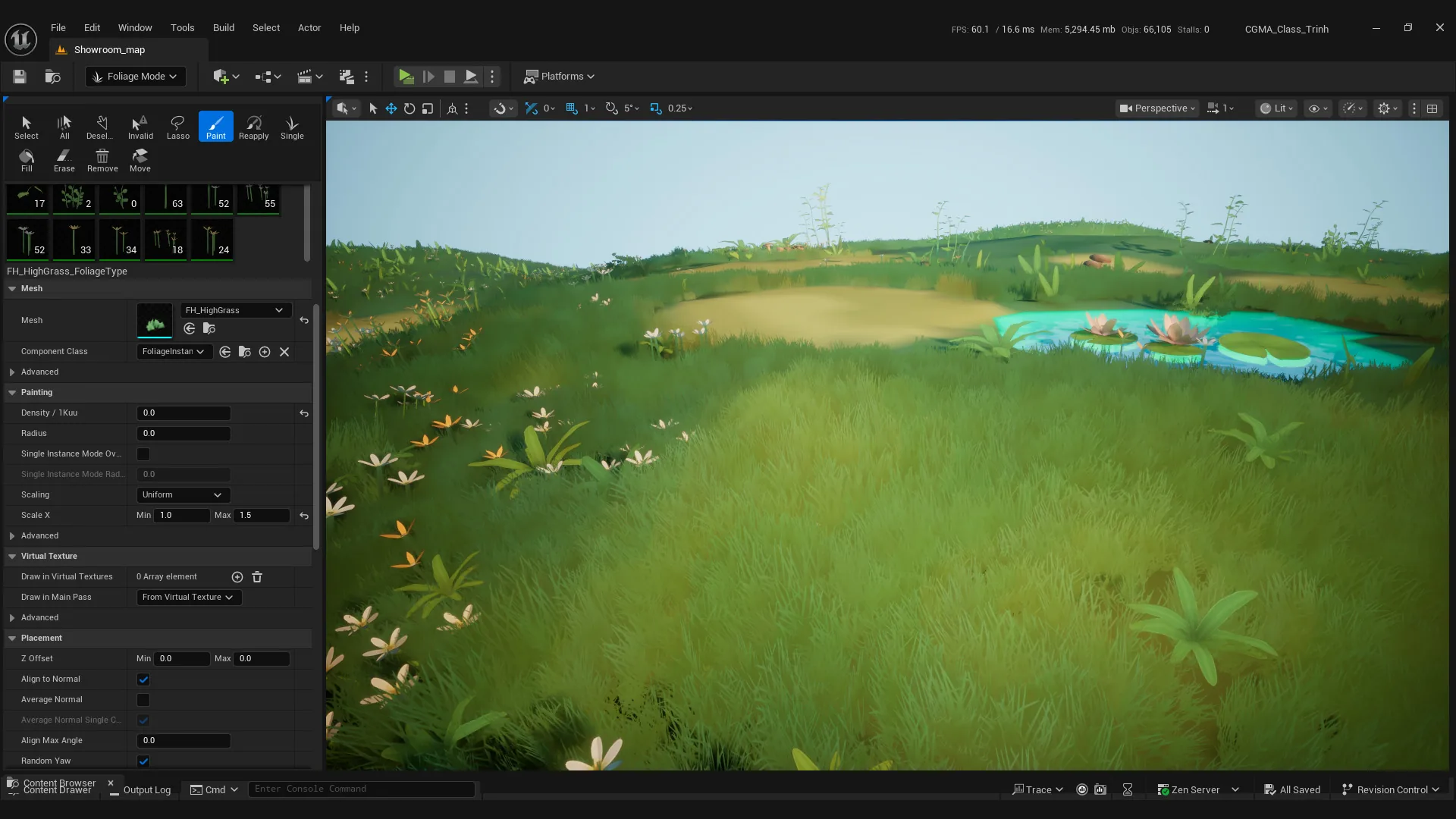Collapse the Painting section

[12, 393]
